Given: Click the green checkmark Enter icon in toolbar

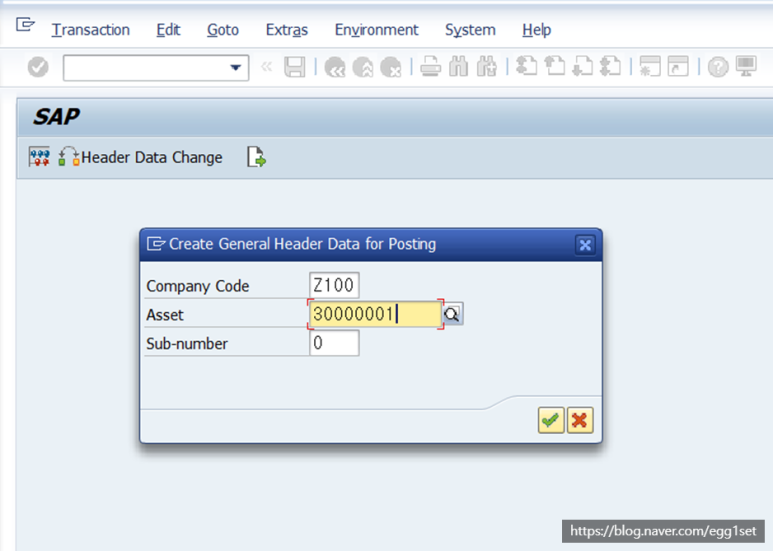Looking at the screenshot, I should 38,67.
